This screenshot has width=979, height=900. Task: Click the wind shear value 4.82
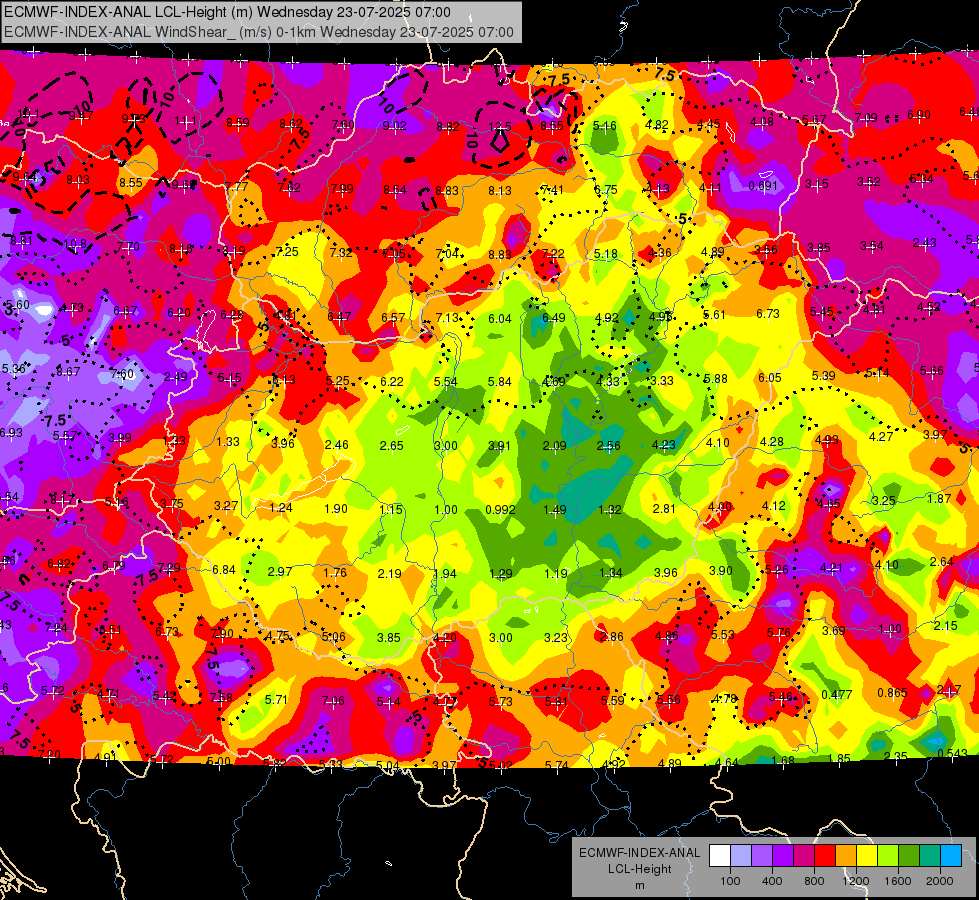657,124
